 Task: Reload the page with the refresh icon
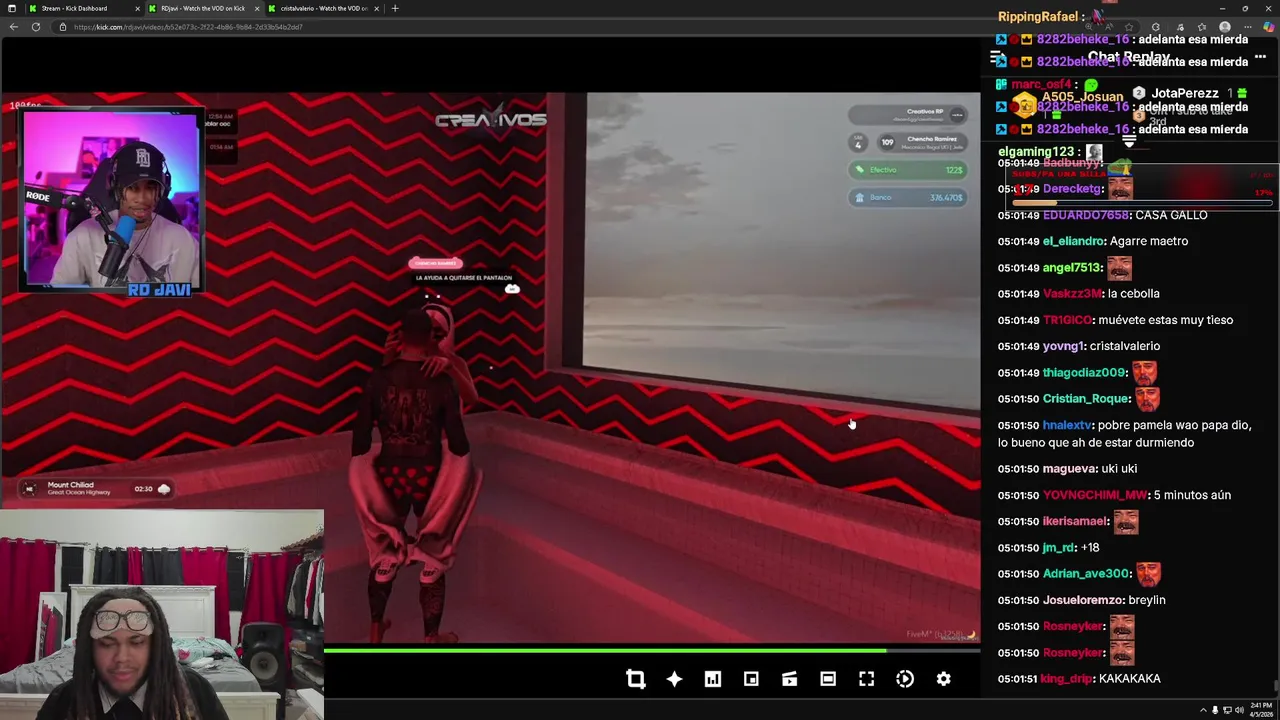[x=36, y=27]
